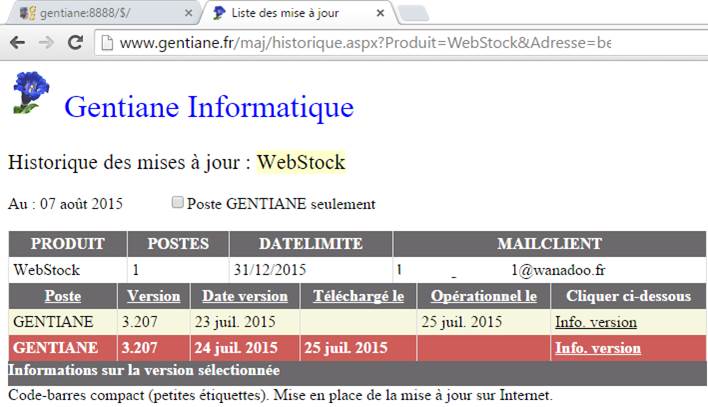Sort by the Date version column header
The width and height of the screenshot is (708, 407).
tap(245, 296)
